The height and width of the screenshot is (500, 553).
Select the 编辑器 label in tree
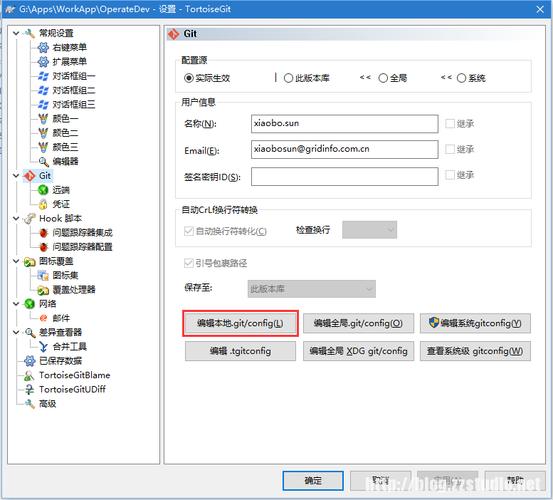(x=65, y=161)
